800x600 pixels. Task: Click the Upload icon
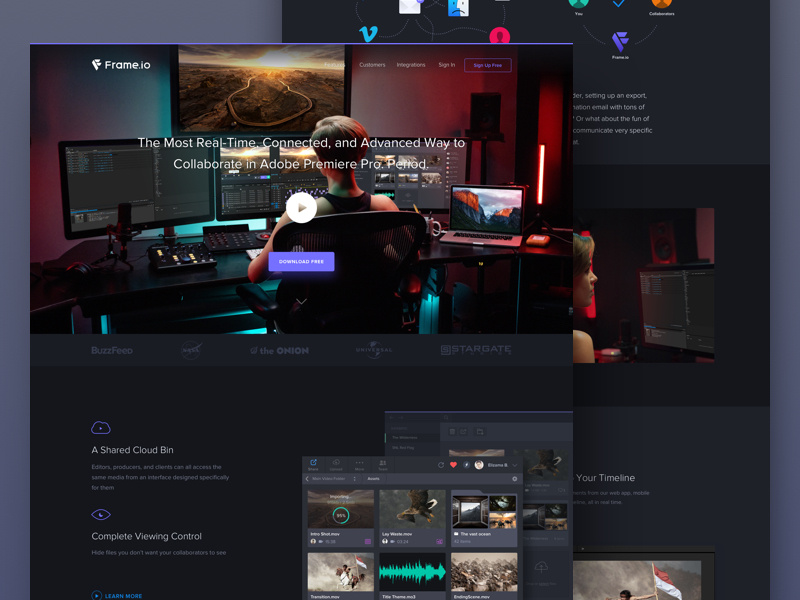point(336,463)
